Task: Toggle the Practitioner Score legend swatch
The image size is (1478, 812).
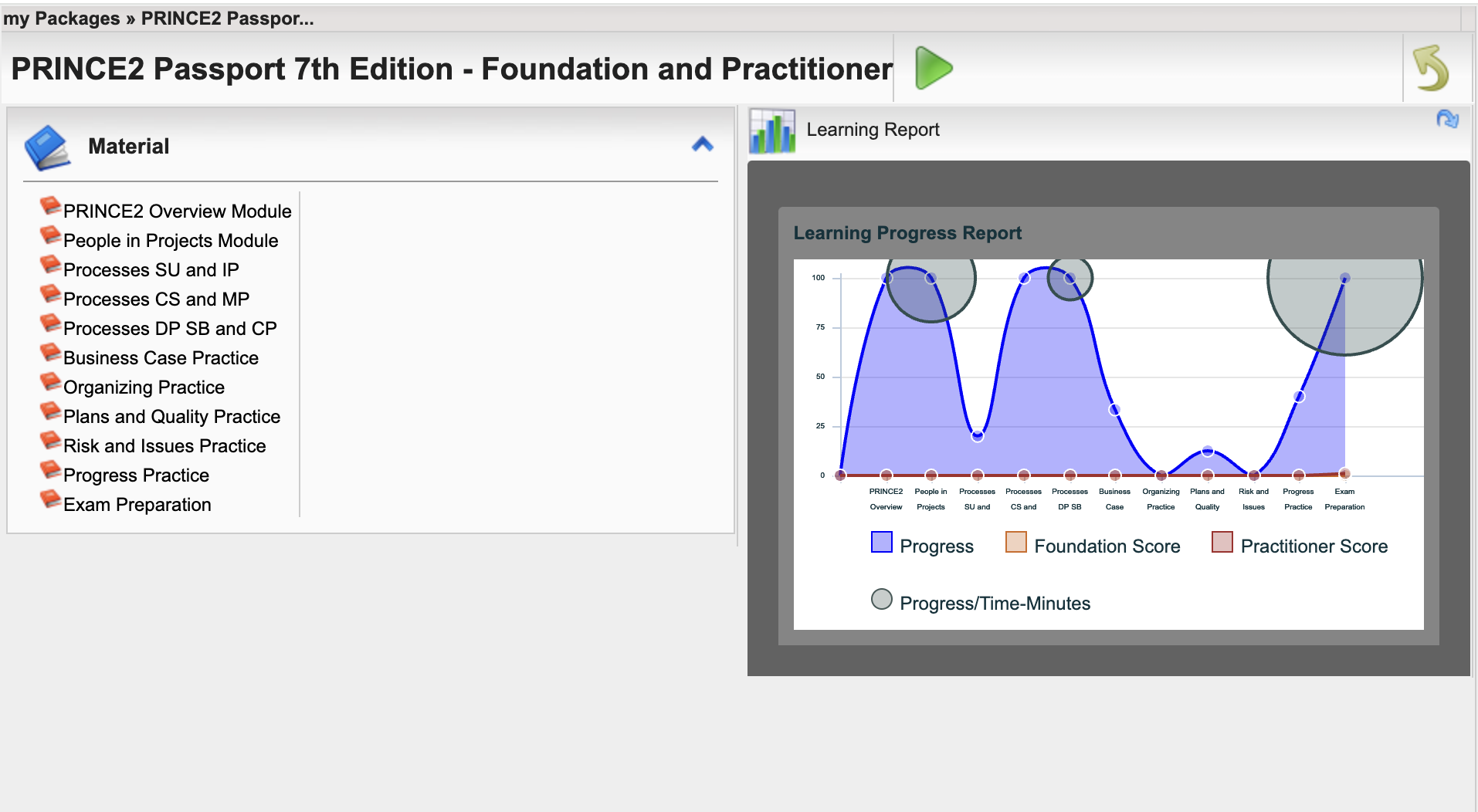Action: pos(1222,542)
